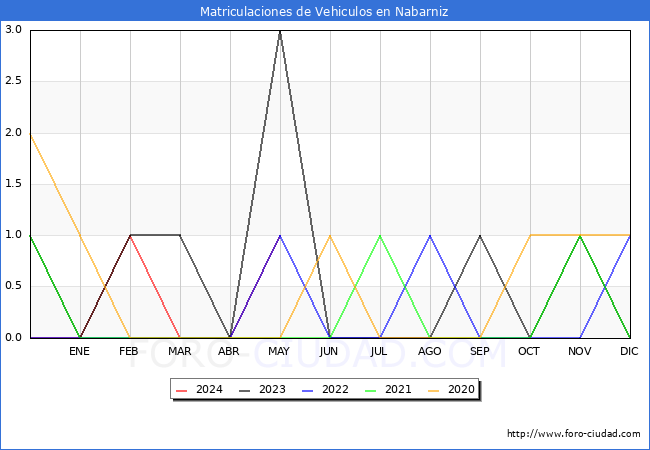Click the AGO month axis label
The width and height of the screenshot is (650, 450).
(429, 351)
